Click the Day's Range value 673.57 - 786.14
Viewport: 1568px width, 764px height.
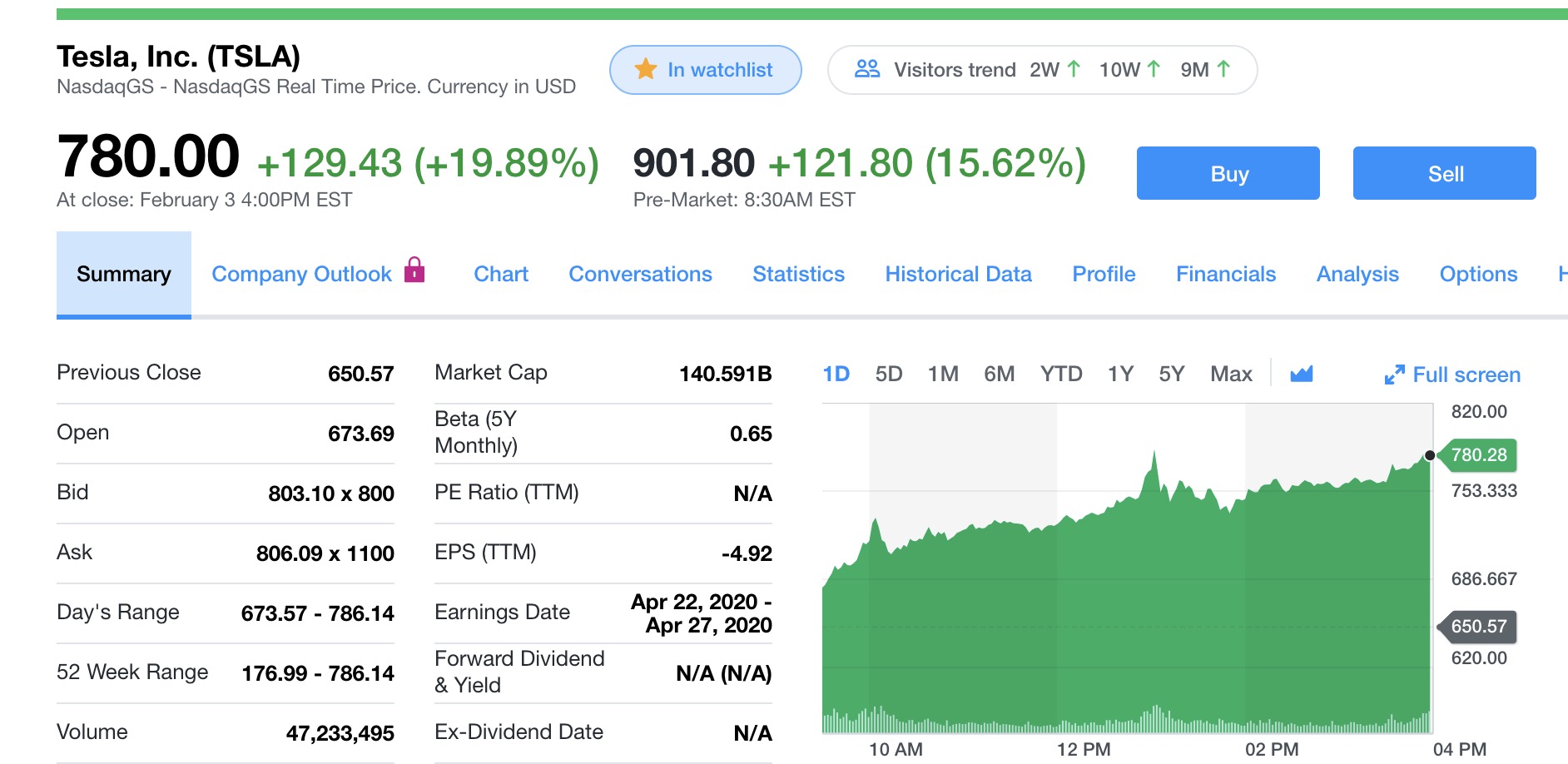coord(318,613)
